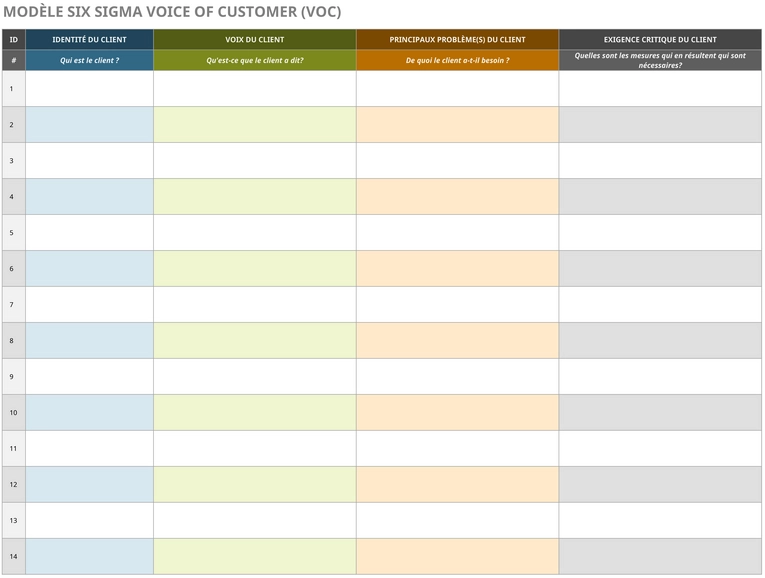The image size is (765, 578).
Task: Select row number 12 cell
Action: click(x=14, y=484)
